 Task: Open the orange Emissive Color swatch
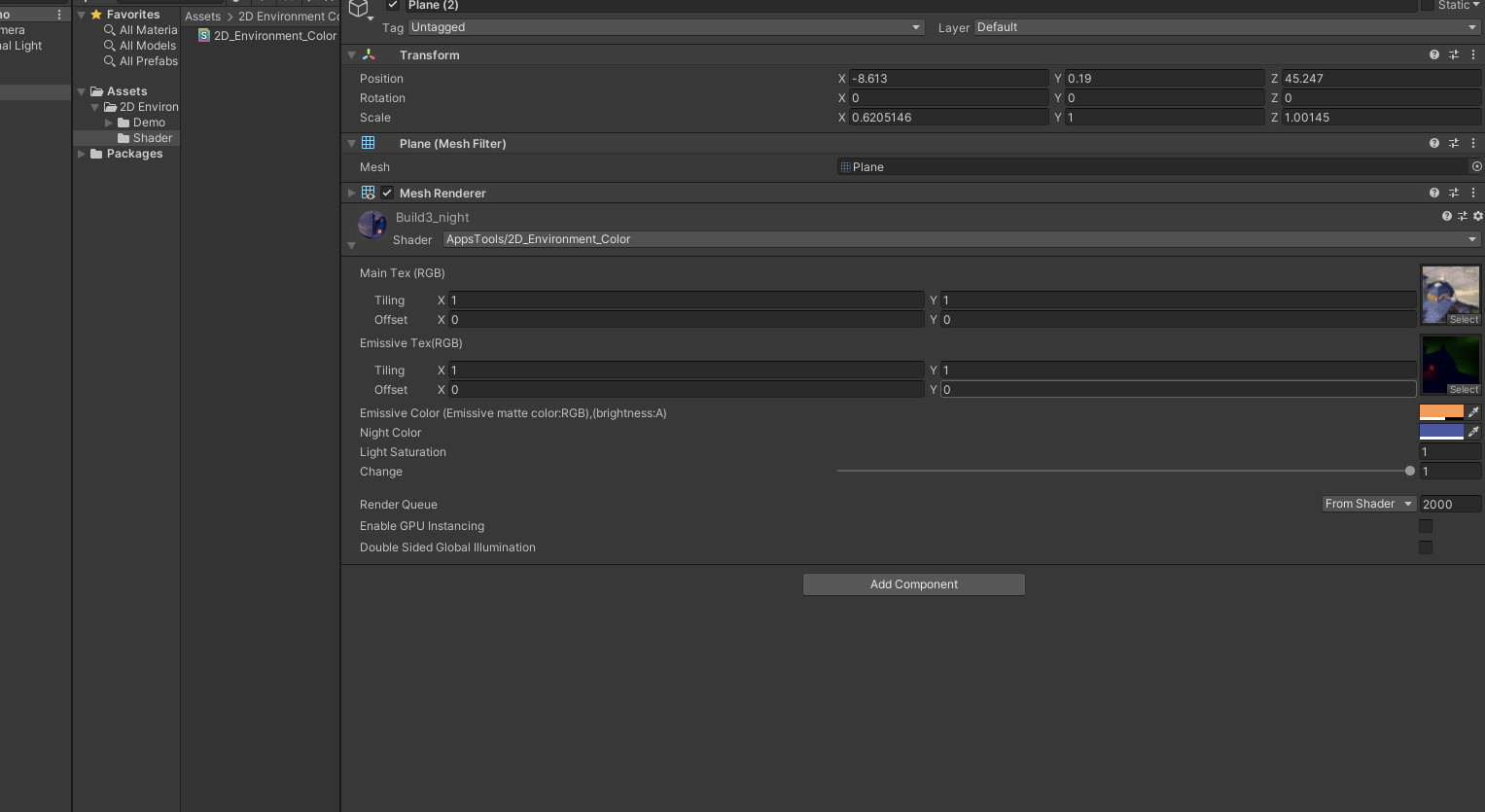tap(1440, 411)
